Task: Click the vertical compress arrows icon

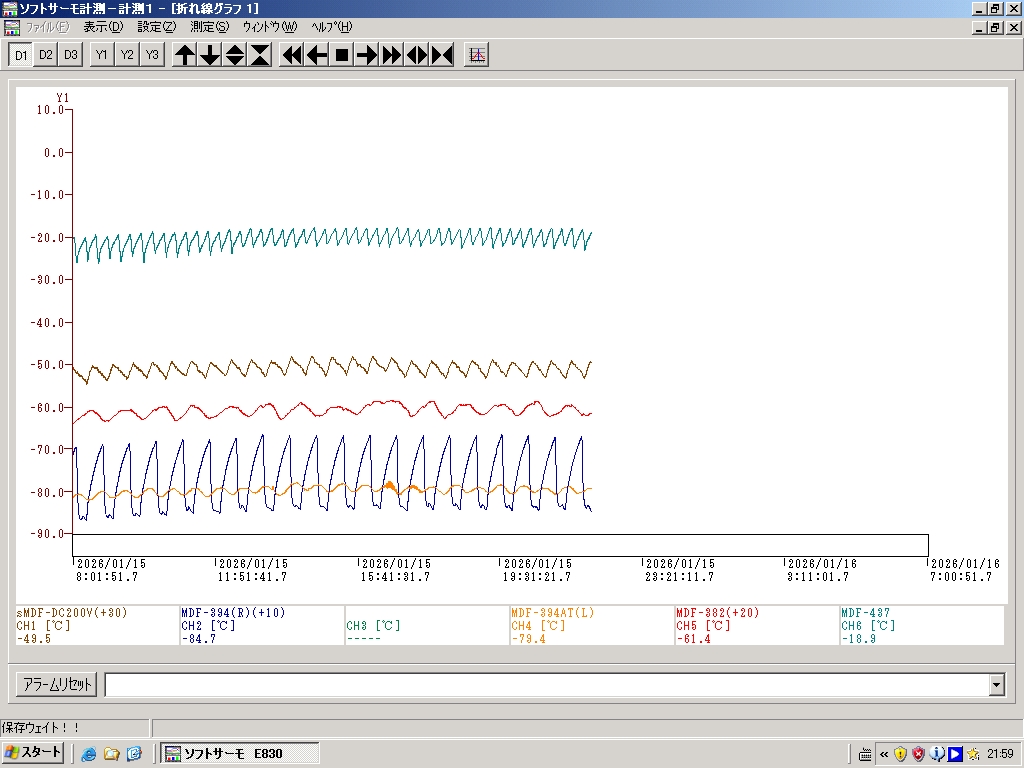Action: 260,55
